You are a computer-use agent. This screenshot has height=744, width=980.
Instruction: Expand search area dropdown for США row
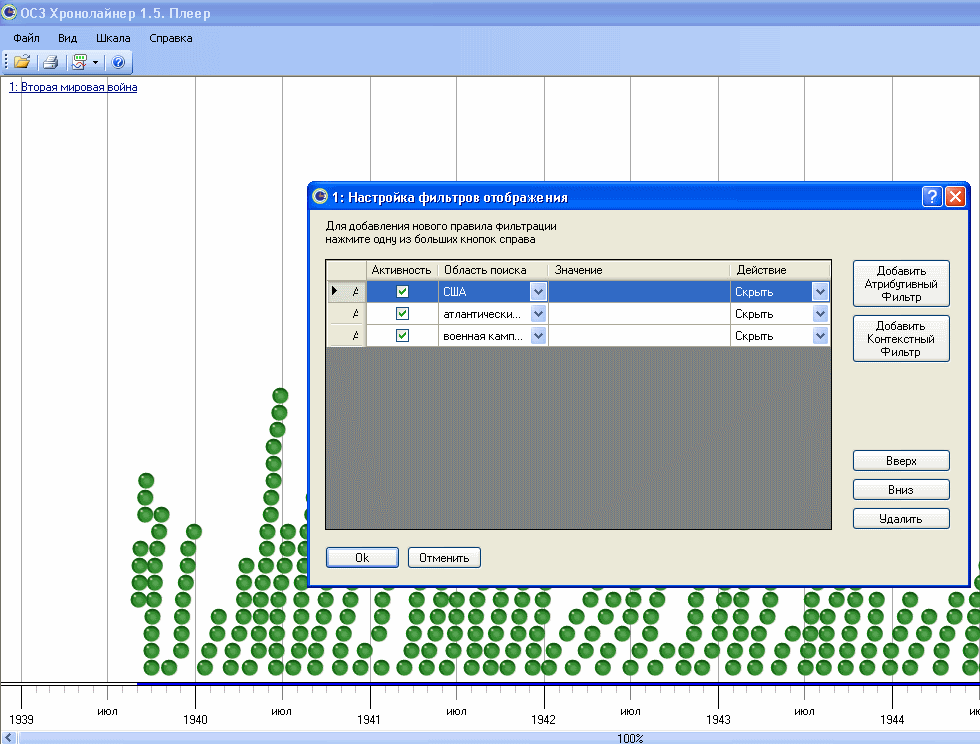(538, 291)
